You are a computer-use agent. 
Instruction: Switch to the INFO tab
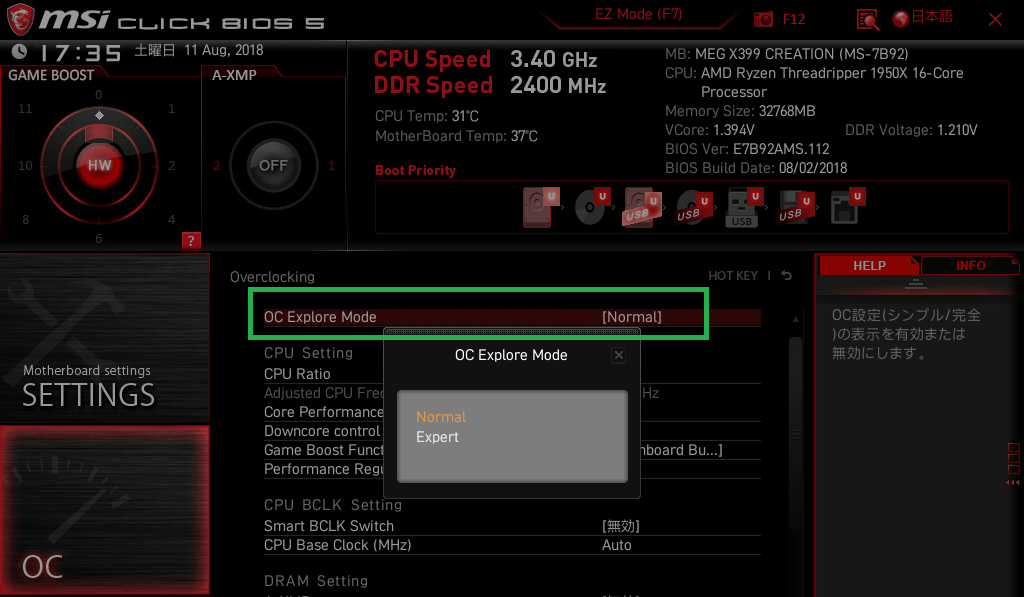point(970,266)
